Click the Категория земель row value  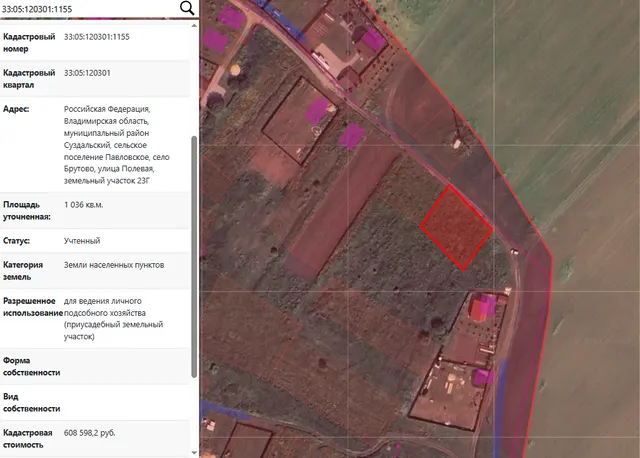[114, 265]
